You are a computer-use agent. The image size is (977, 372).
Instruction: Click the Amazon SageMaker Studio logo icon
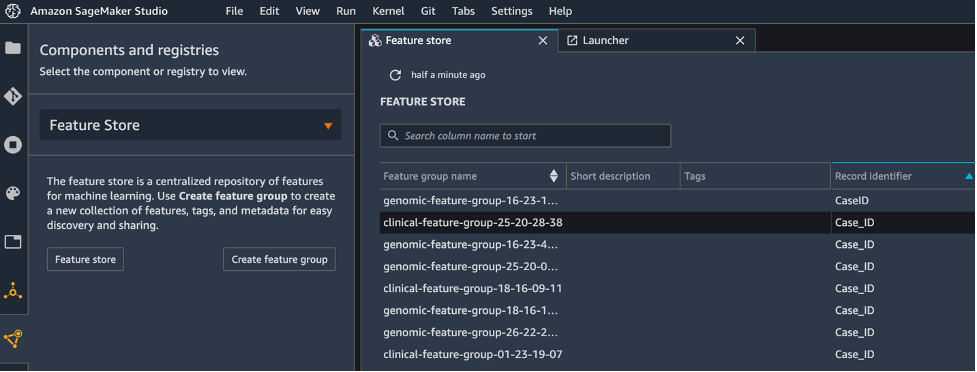click(x=13, y=11)
